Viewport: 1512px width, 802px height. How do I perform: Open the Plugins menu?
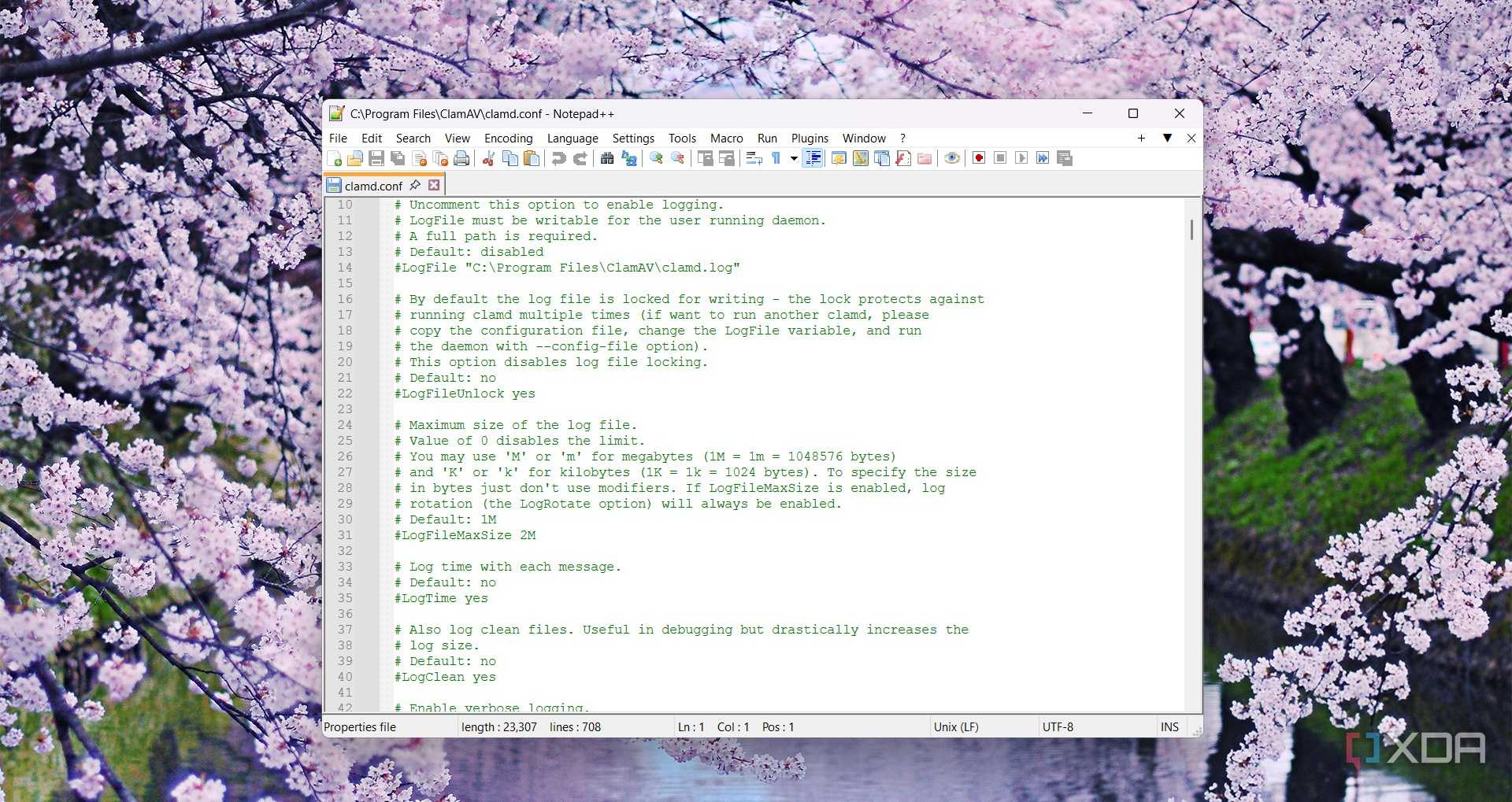pyautogui.click(x=810, y=139)
